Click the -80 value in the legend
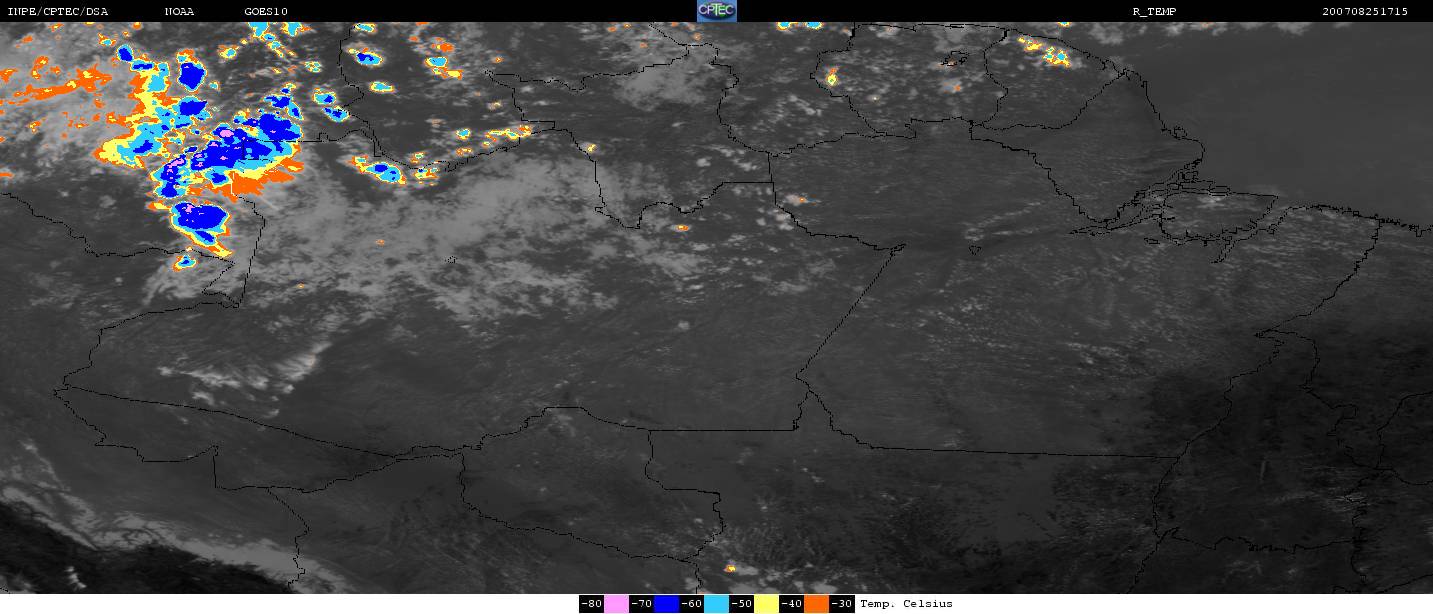This screenshot has width=1433, height=614. point(592,604)
